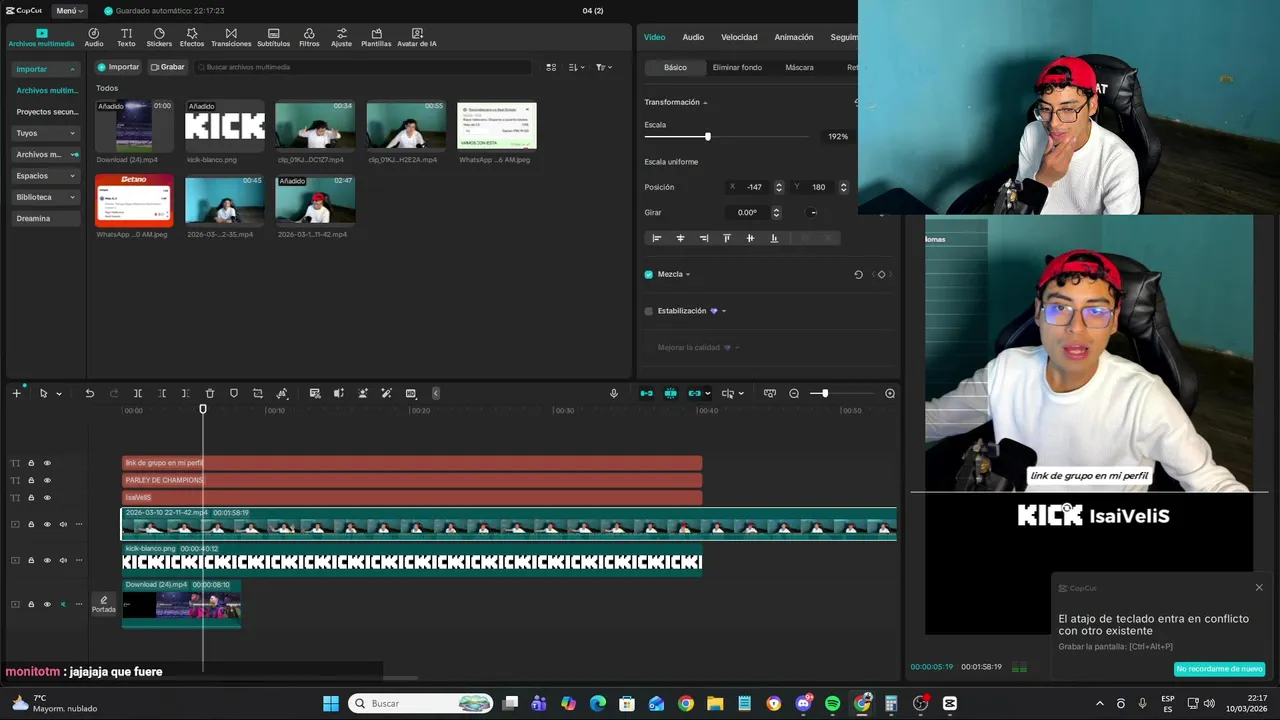The height and width of the screenshot is (720, 1280).
Task: Hide the IsaiVeliS text track
Action: click(x=47, y=497)
